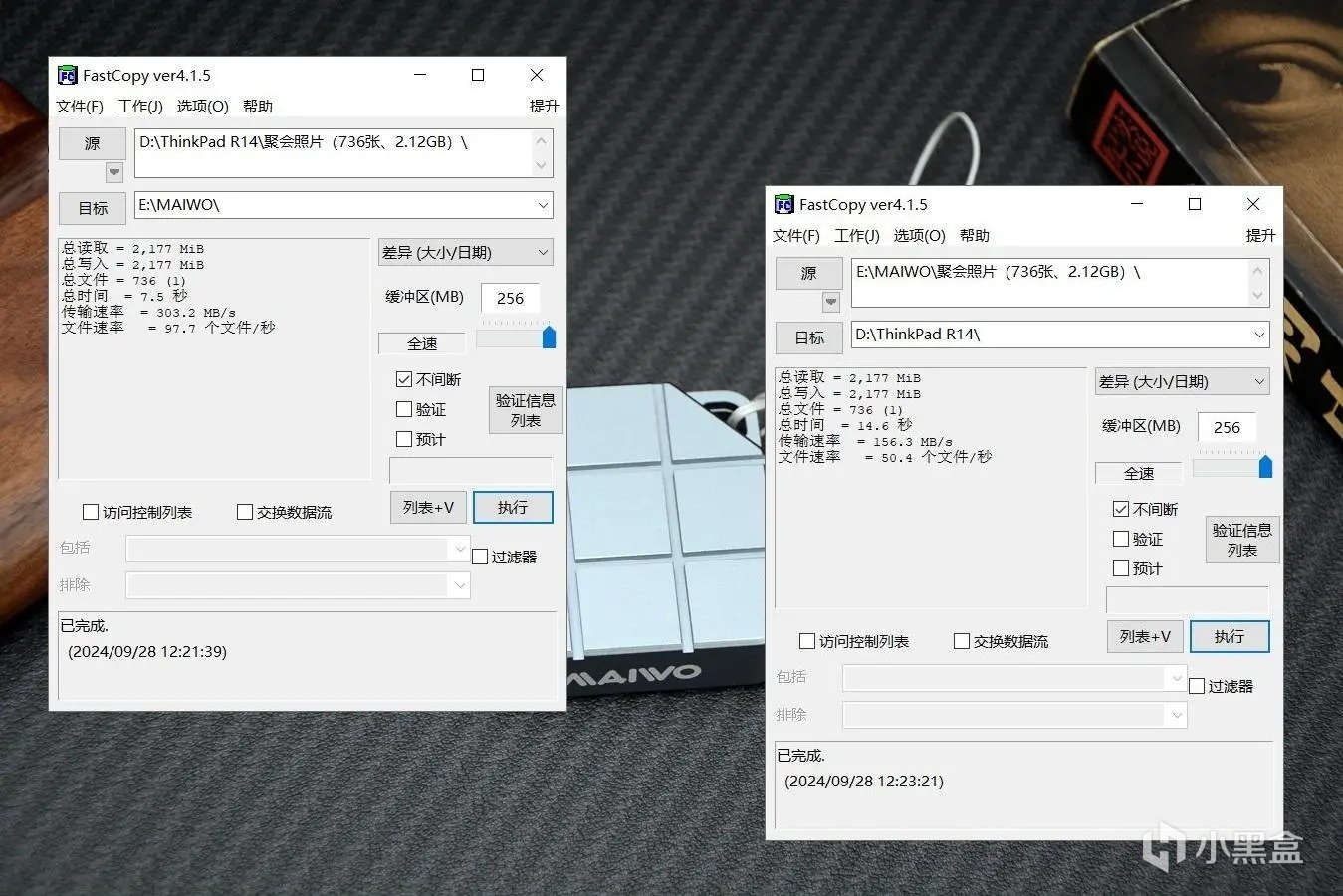
Task: Click timestamp (2024/09/28 12:23:21) in status box
Action: click(864, 782)
